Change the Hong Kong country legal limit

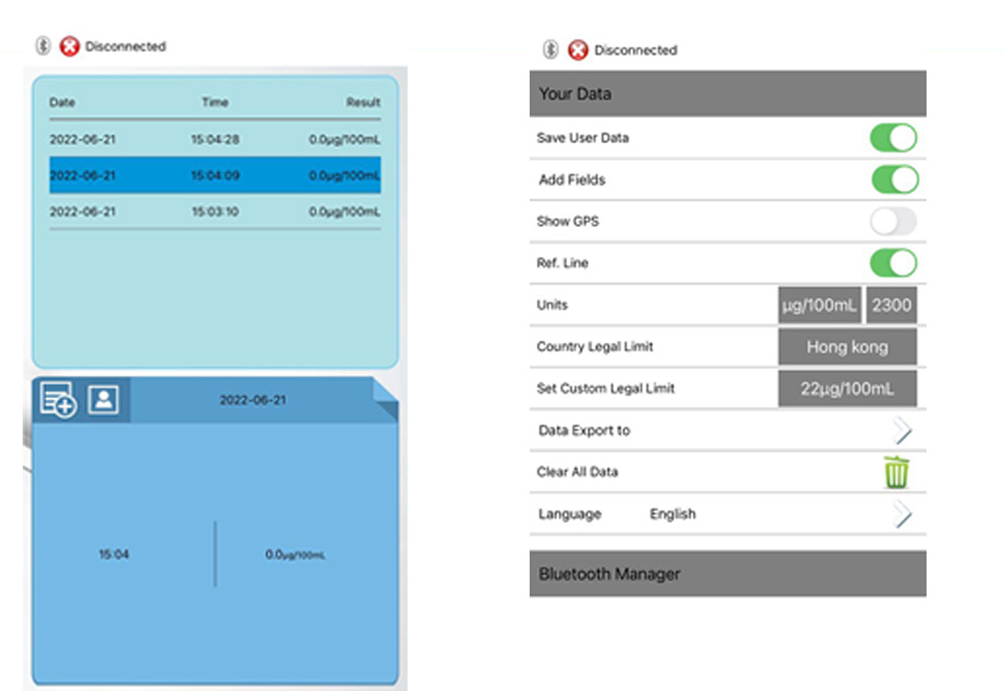[x=847, y=347]
